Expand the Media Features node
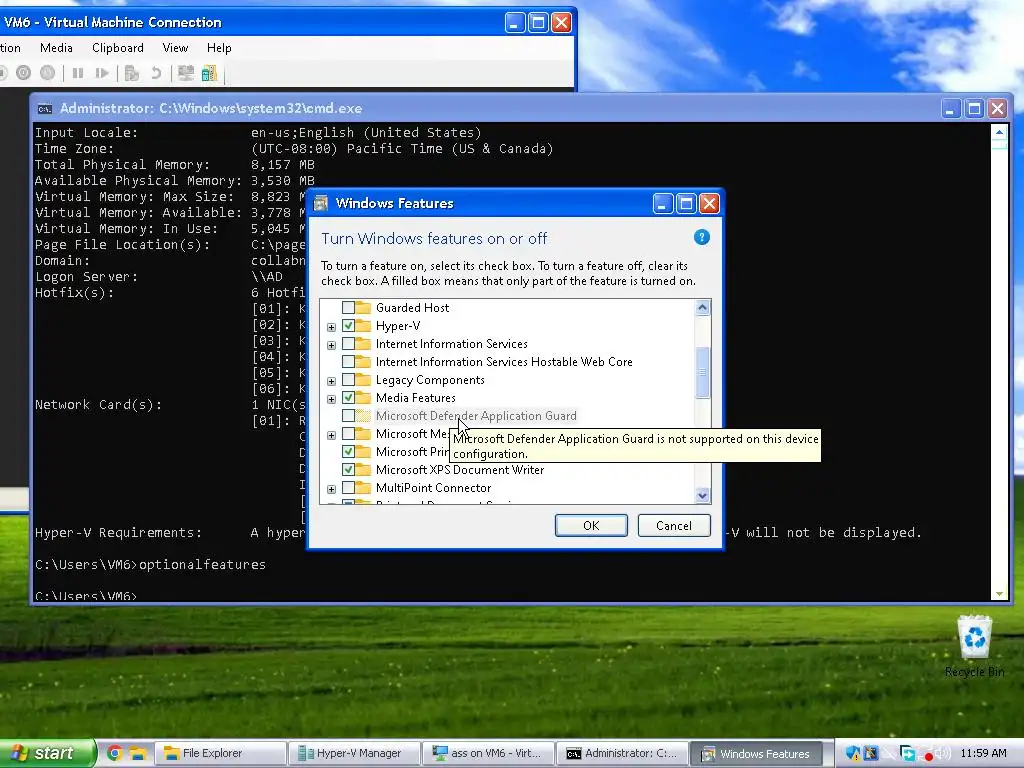Viewport: 1024px width, 768px height. click(332, 399)
